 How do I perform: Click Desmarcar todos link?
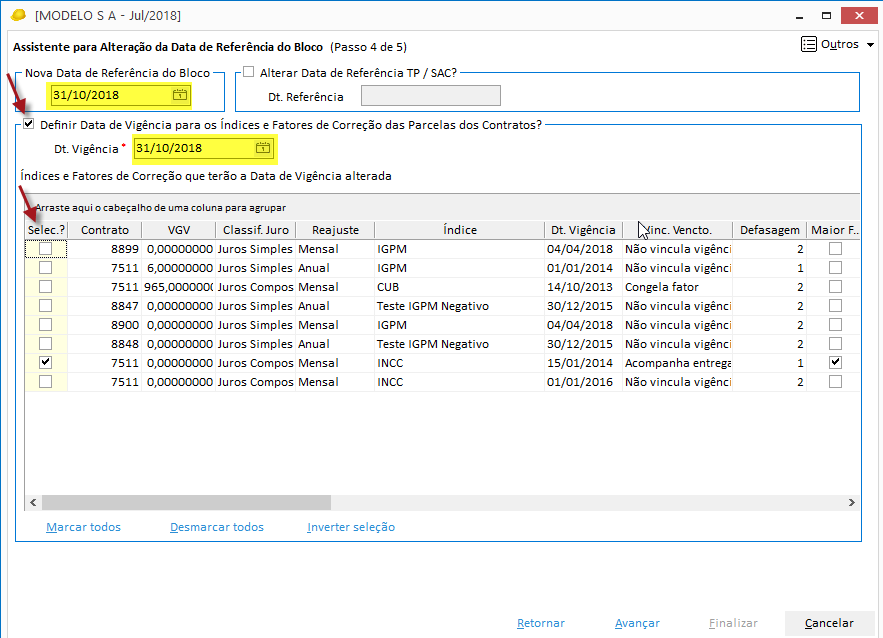pyautogui.click(x=216, y=527)
